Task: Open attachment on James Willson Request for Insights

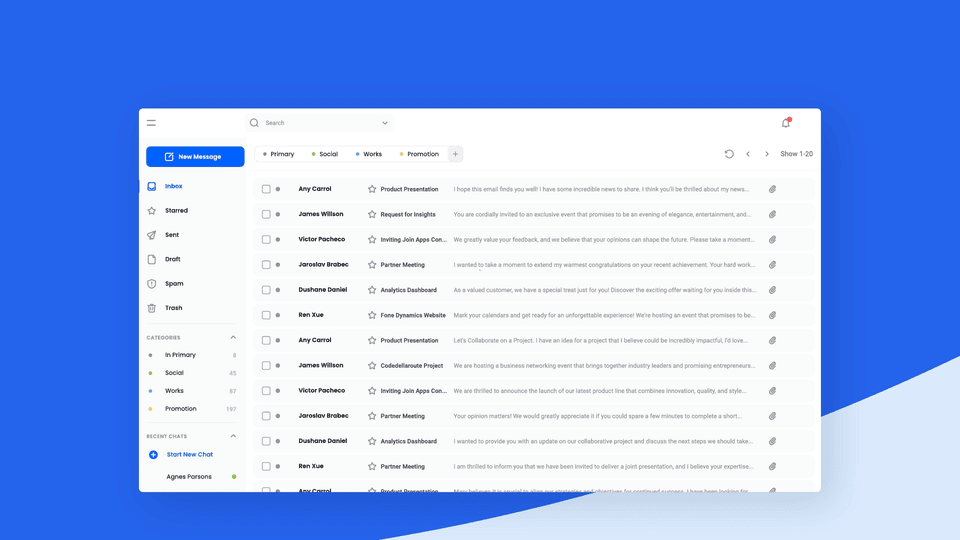Action: 772,214
